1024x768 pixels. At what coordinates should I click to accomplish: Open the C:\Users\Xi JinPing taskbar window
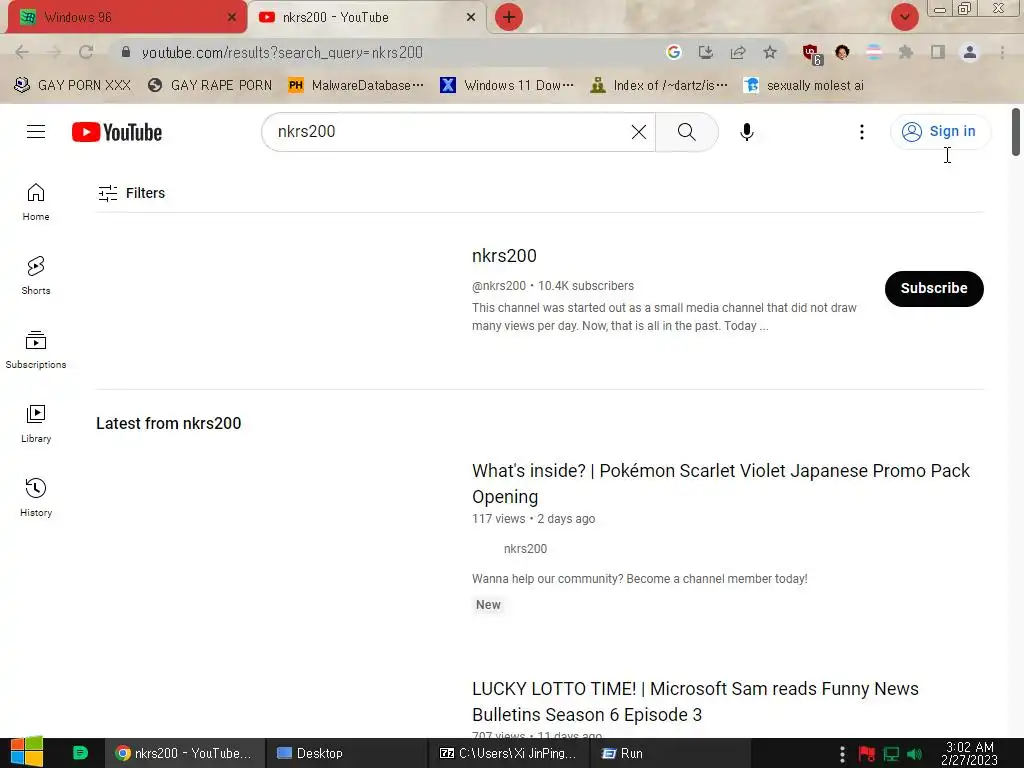pos(508,754)
